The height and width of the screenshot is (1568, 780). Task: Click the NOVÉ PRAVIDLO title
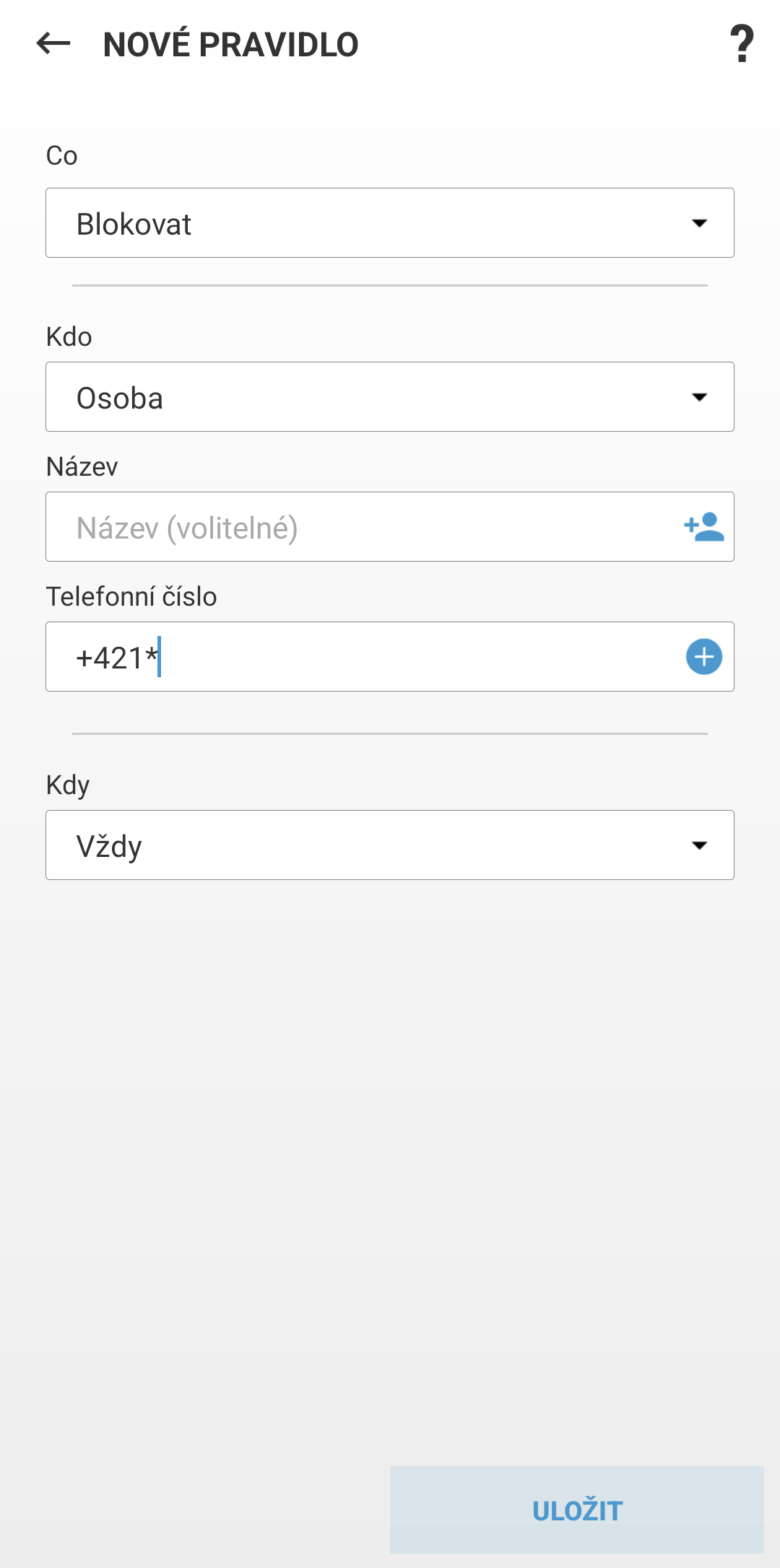click(x=231, y=45)
